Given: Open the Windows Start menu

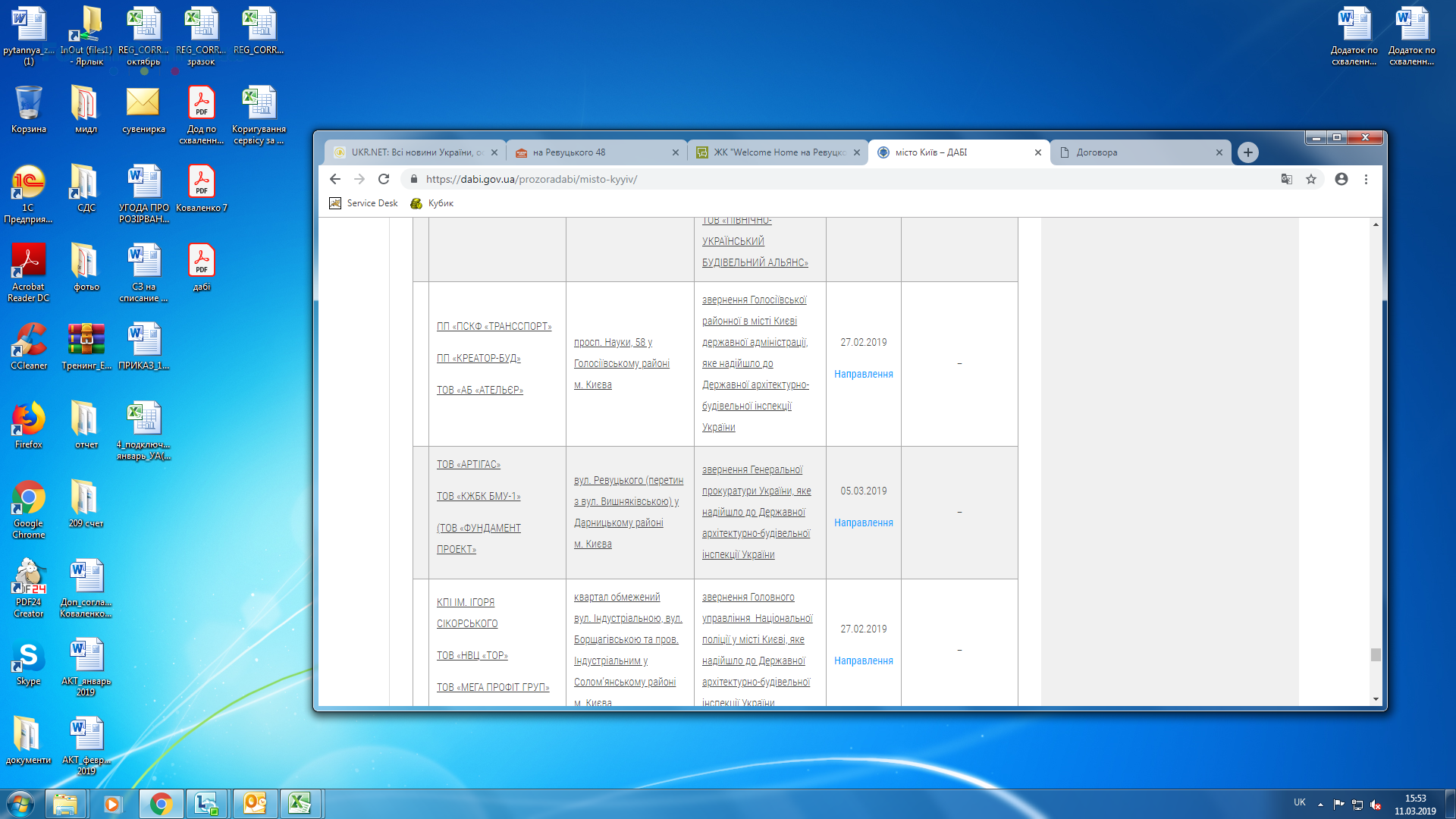Looking at the screenshot, I should pos(20,803).
